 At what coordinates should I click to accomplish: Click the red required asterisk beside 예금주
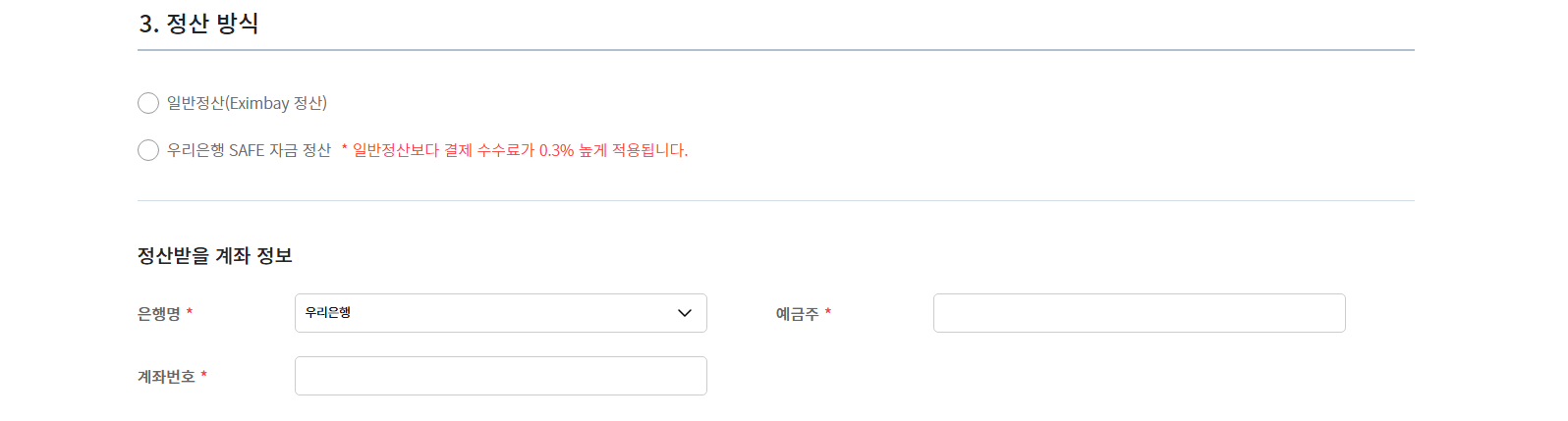click(828, 312)
